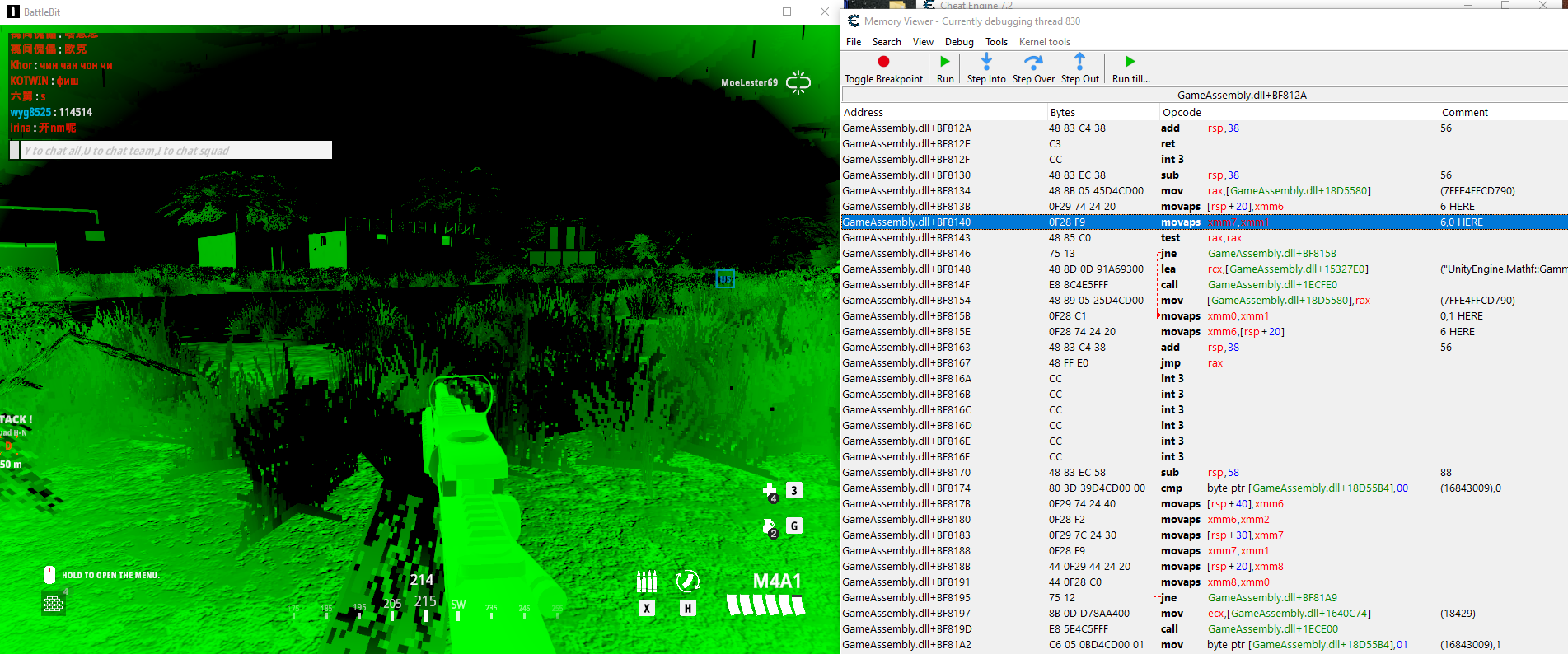Click the Step Over toolbar icon
This screenshot has width=1568, height=654.
1033,62
